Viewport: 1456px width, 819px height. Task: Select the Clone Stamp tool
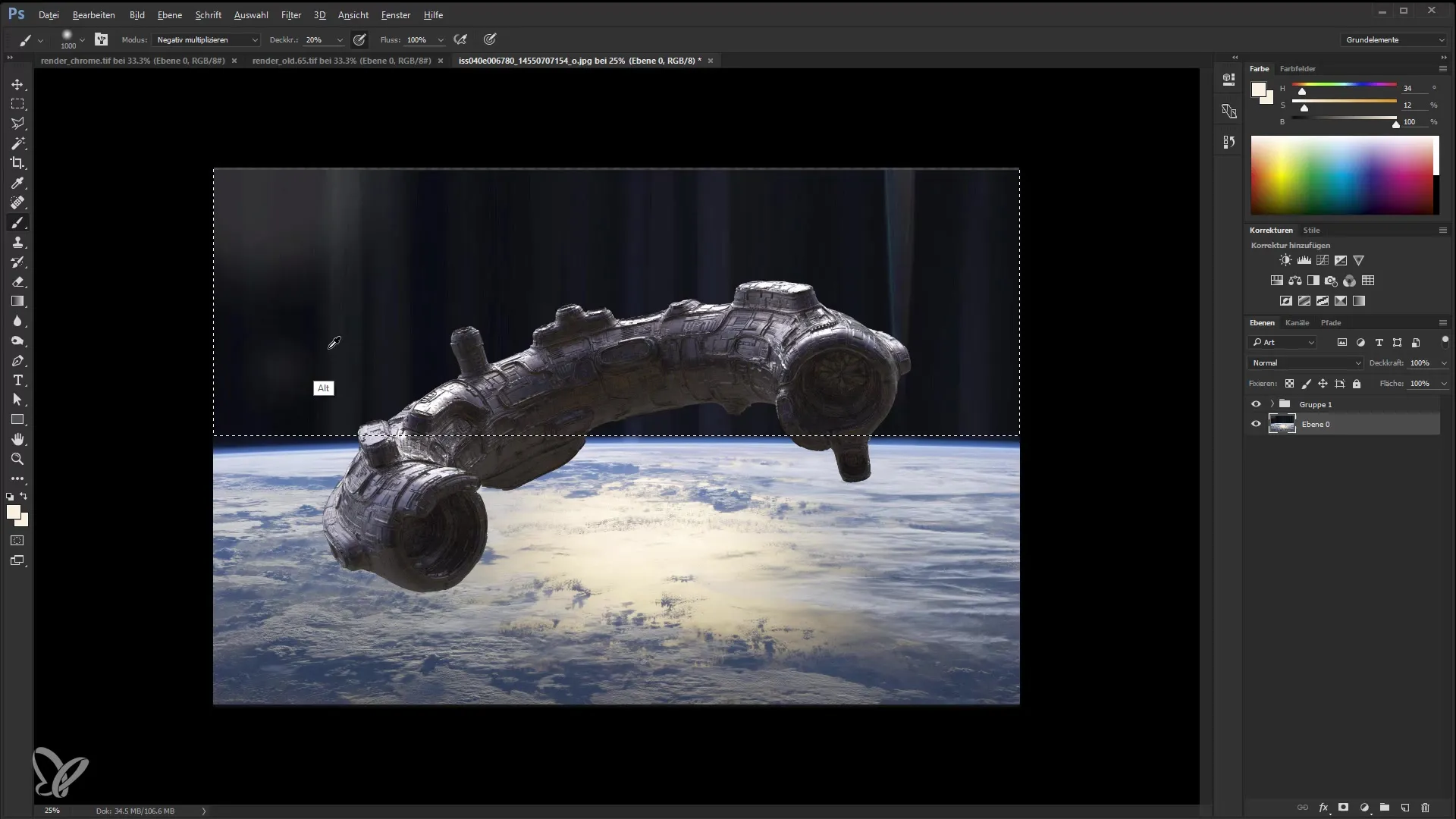pyautogui.click(x=17, y=242)
